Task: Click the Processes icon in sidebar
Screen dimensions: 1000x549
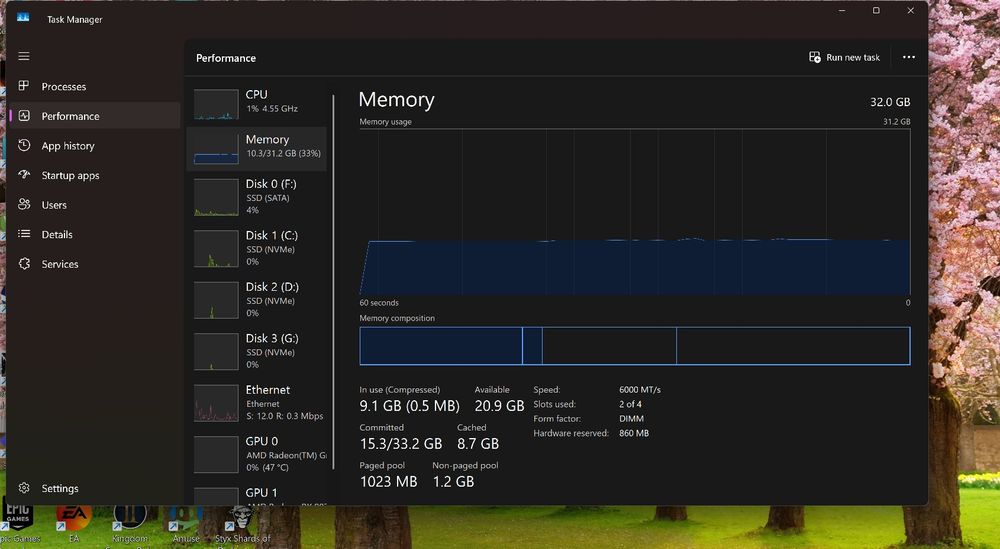Action: click(x=24, y=85)
